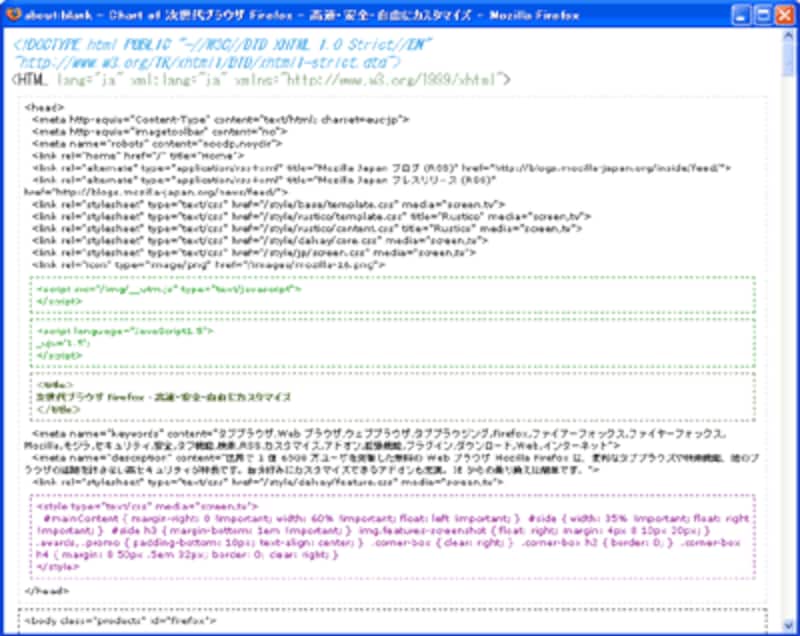Click the blue DOCTYPE html PUBLIC line

(223, 45)
